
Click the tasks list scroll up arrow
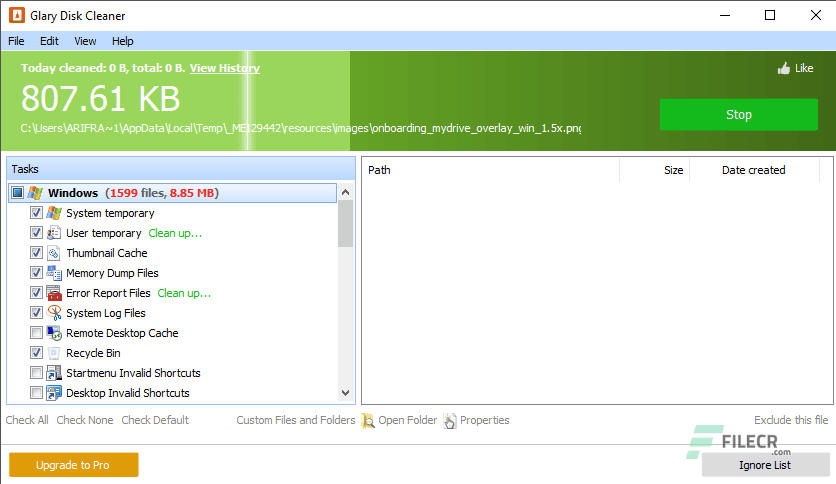[x=345, y=192]
